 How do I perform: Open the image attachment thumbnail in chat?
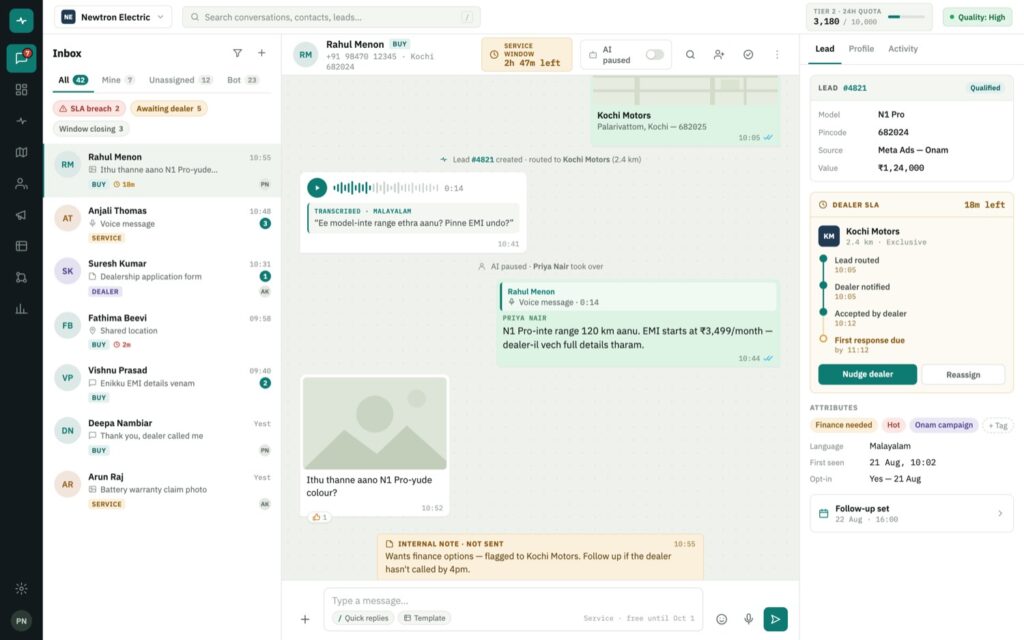click(x=374, y=423)
